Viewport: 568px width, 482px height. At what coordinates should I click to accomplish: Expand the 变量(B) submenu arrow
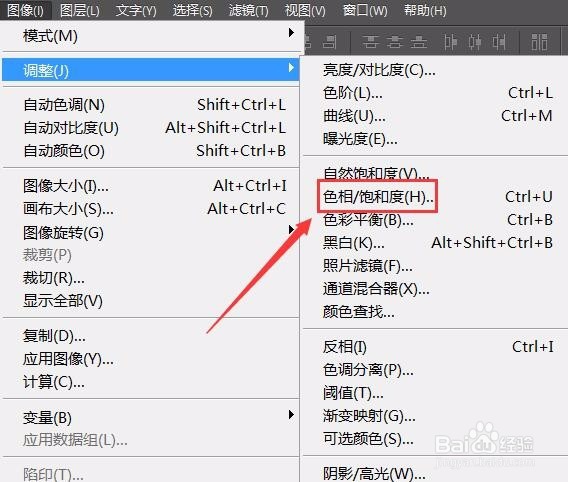(291, 414)
